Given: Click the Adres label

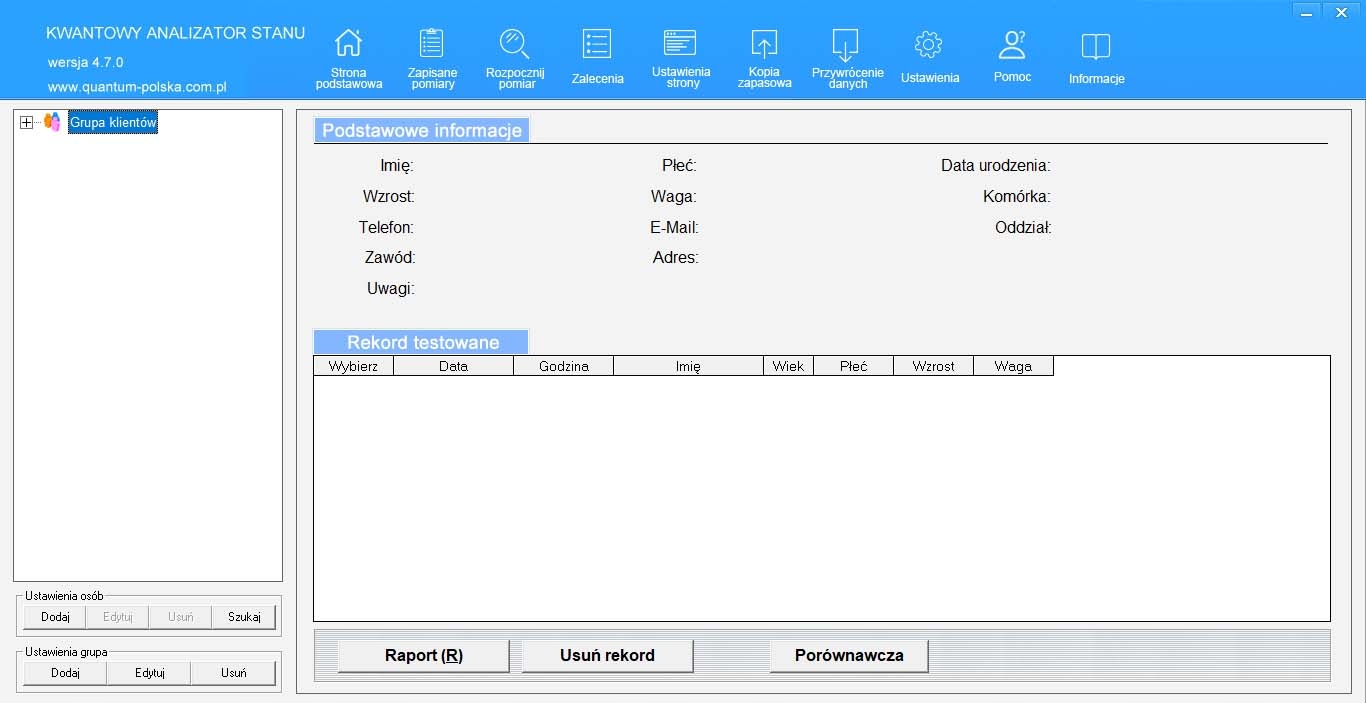Looking at the screenshot, I should pos(675,258).
